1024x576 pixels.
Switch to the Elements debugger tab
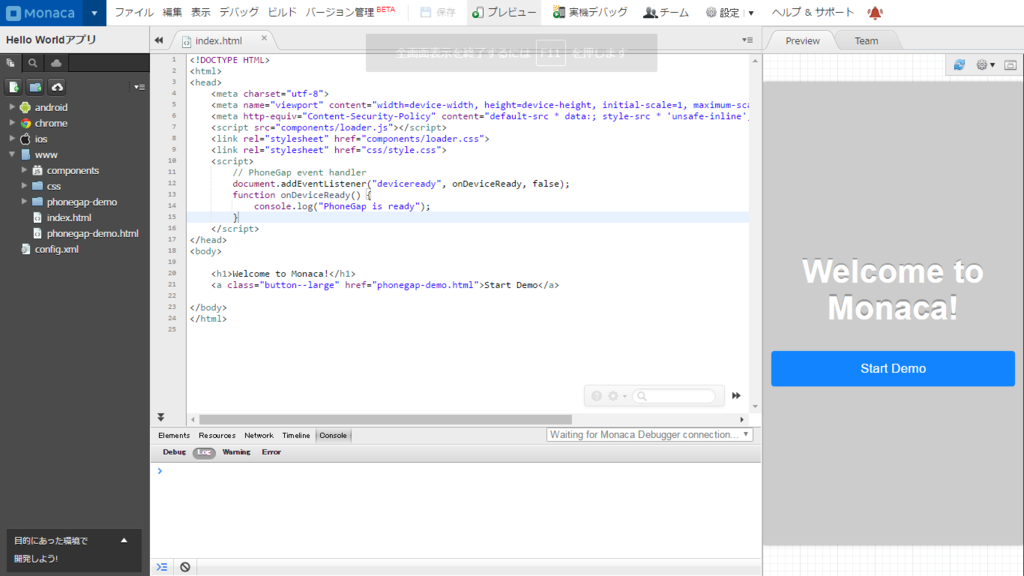pos(174,436)
